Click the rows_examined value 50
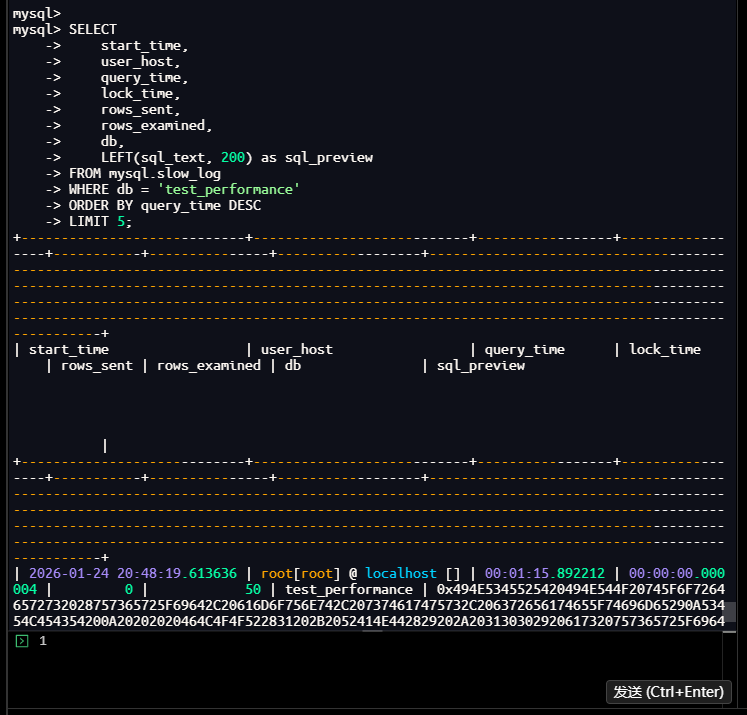This screenshot has width=747, height=715. point(253,589)
